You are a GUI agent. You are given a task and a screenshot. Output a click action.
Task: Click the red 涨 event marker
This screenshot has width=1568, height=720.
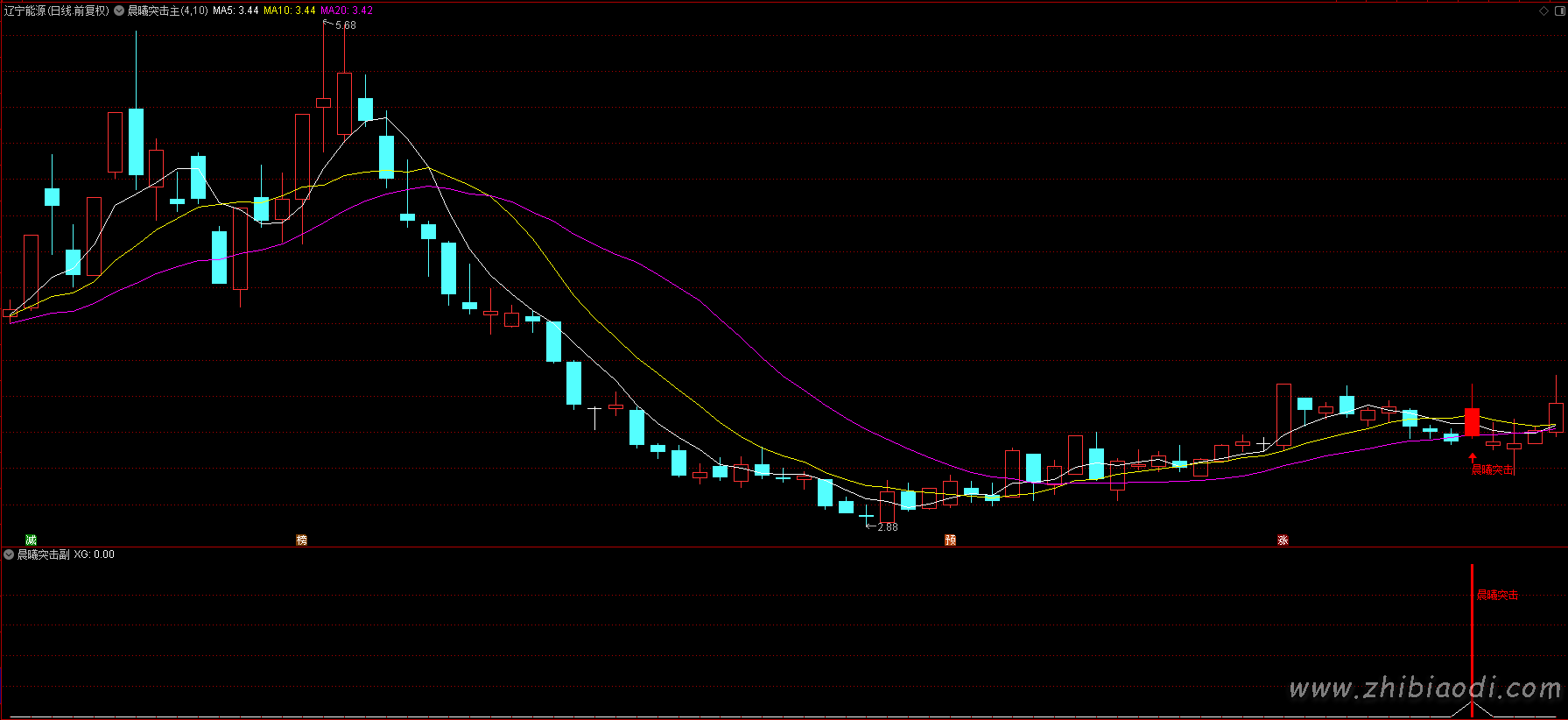coord(1283,540)
